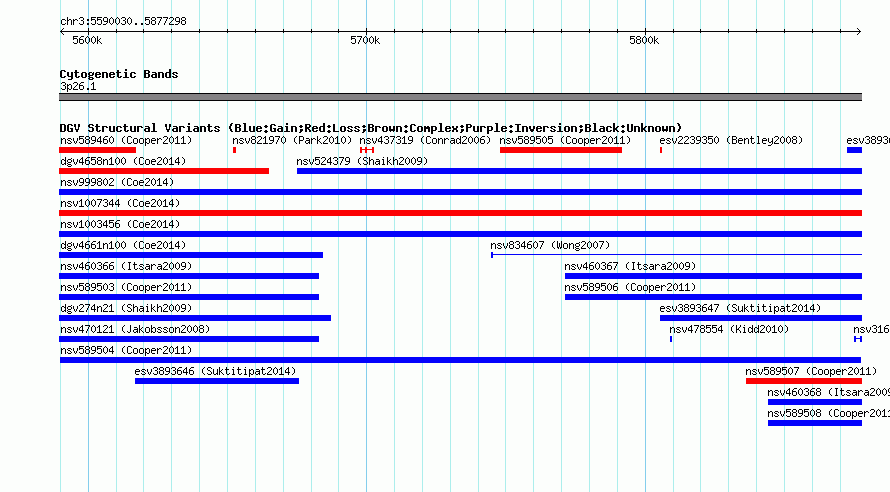Viewport: 890px width, 492px height.
Task: Click the DGV Structural Variants track title
Action: click(x=371, y=128)
